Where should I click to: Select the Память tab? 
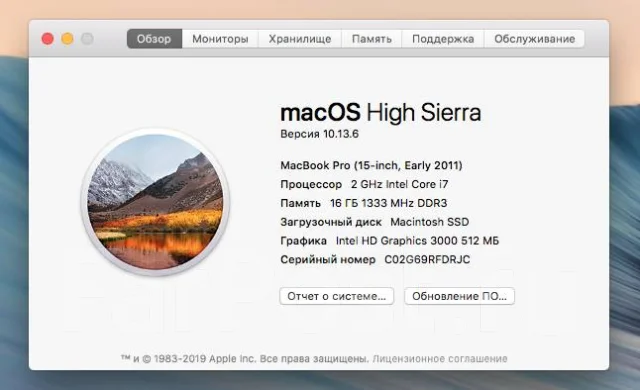point(371,39)
